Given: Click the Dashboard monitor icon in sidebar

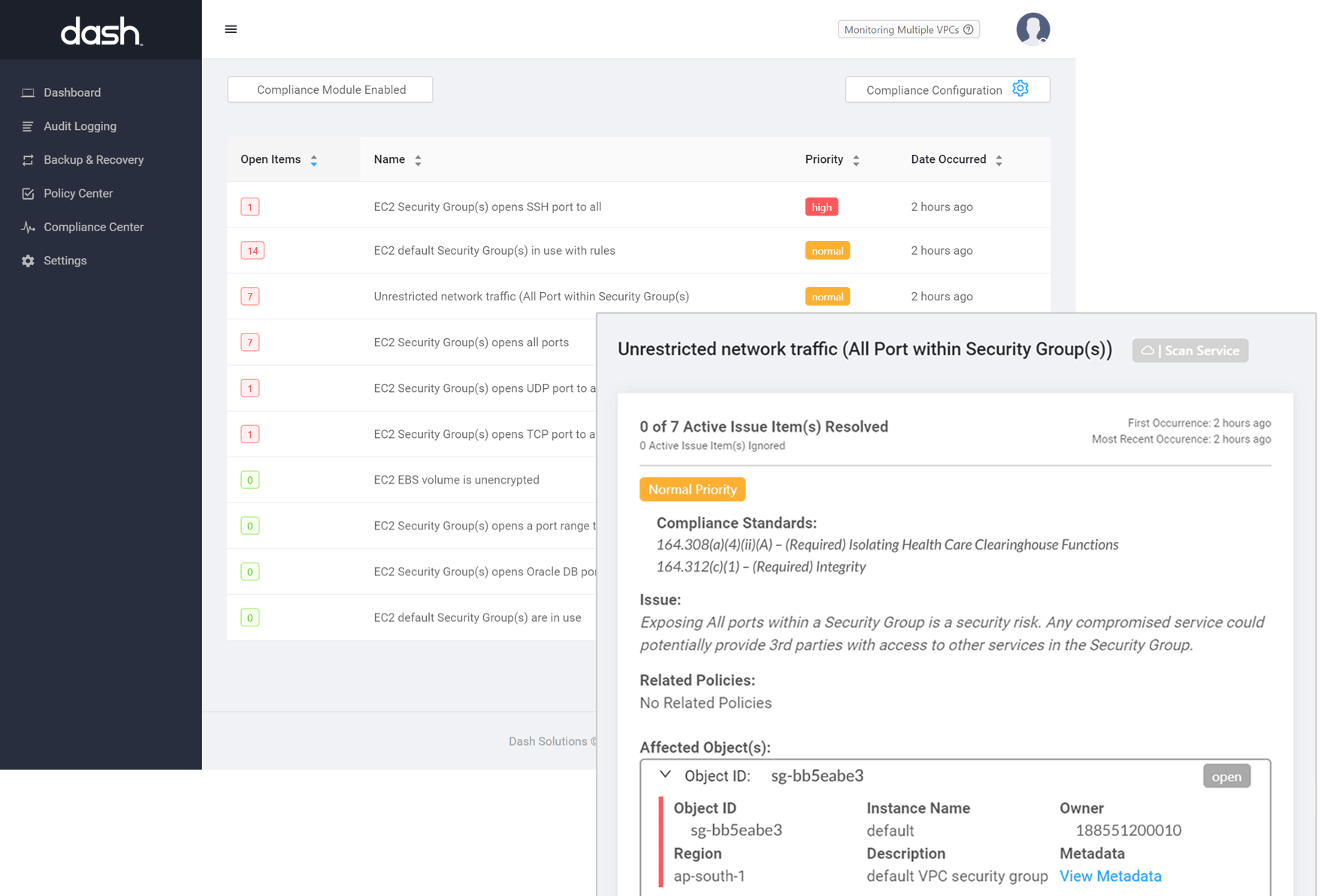Looking at the screenshot, I should (28, 93).
